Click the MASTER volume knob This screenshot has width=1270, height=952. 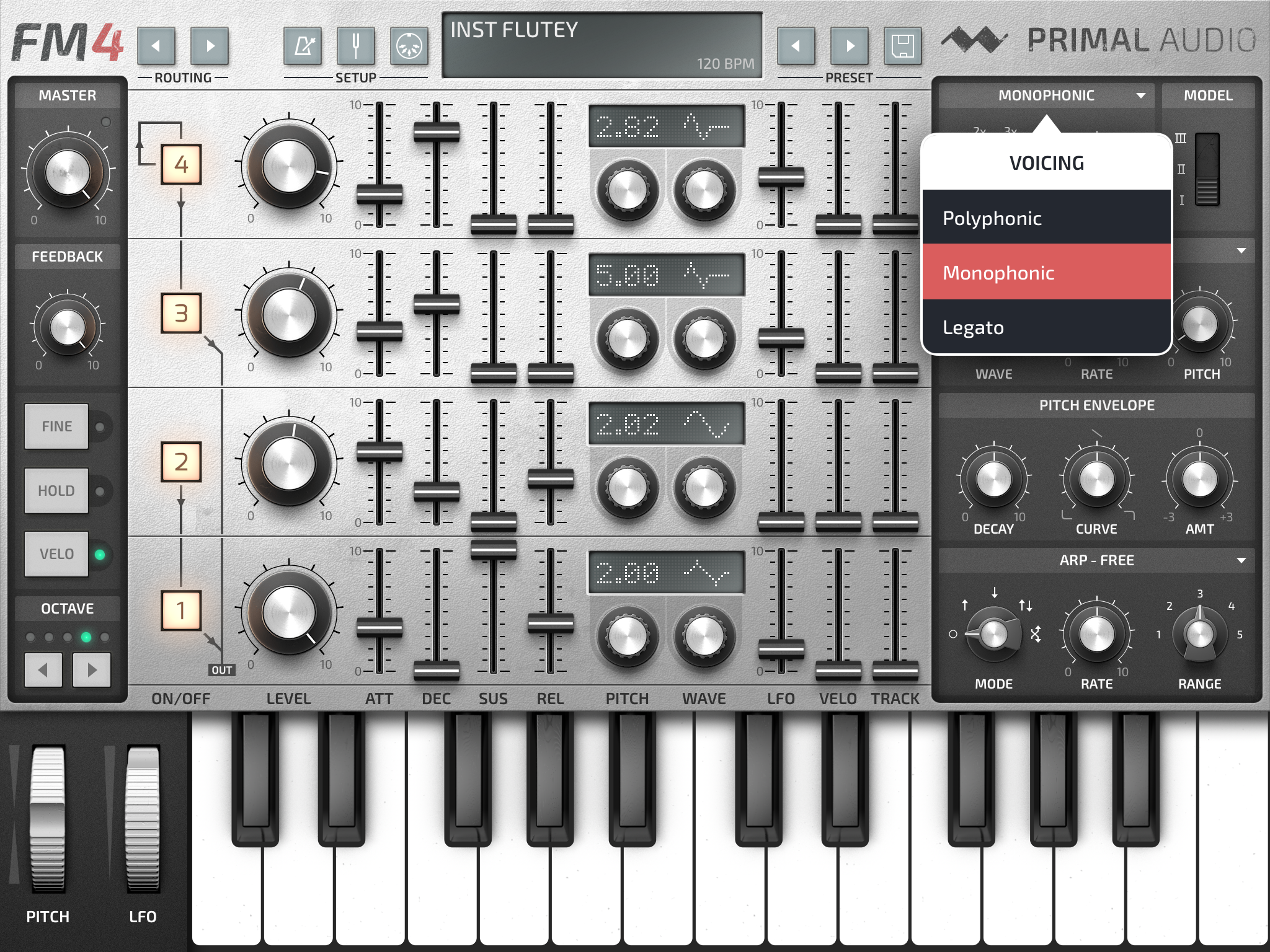pyautogui.click(x=67, y=172)
